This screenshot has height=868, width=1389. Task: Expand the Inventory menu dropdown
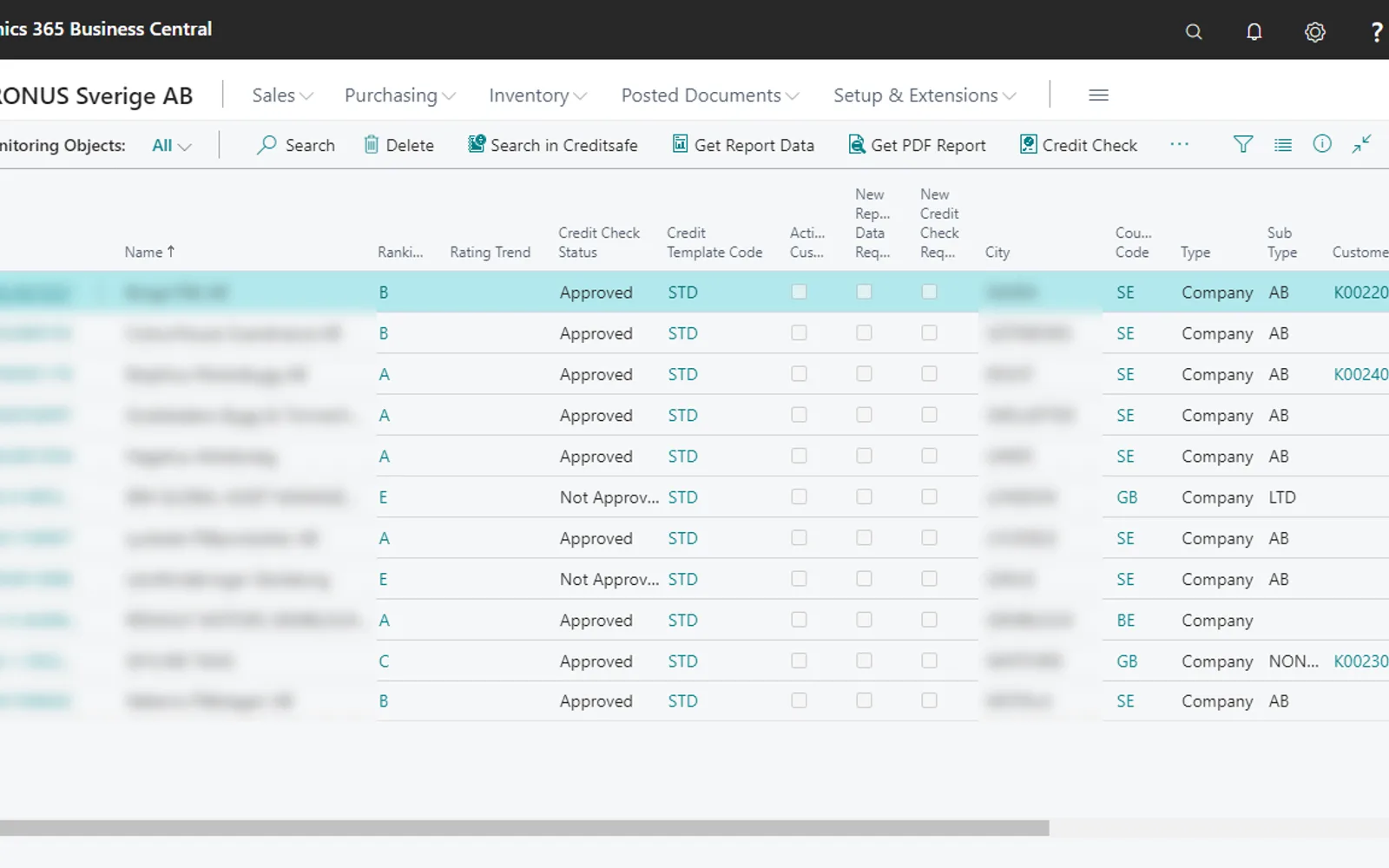coord(537,95)
